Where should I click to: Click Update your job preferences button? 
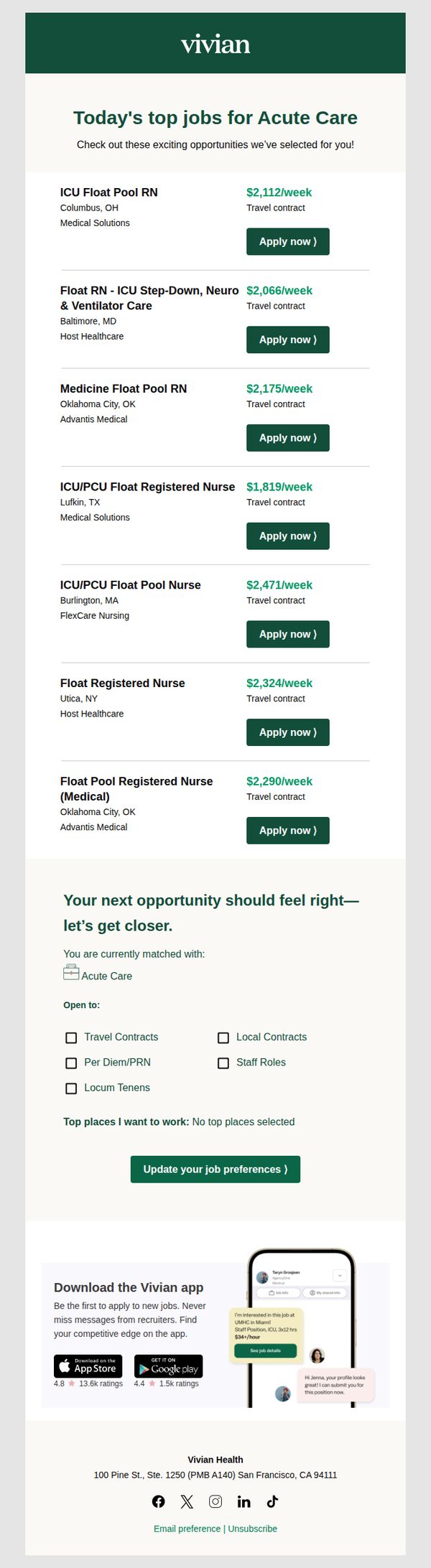coord(215,1170)
